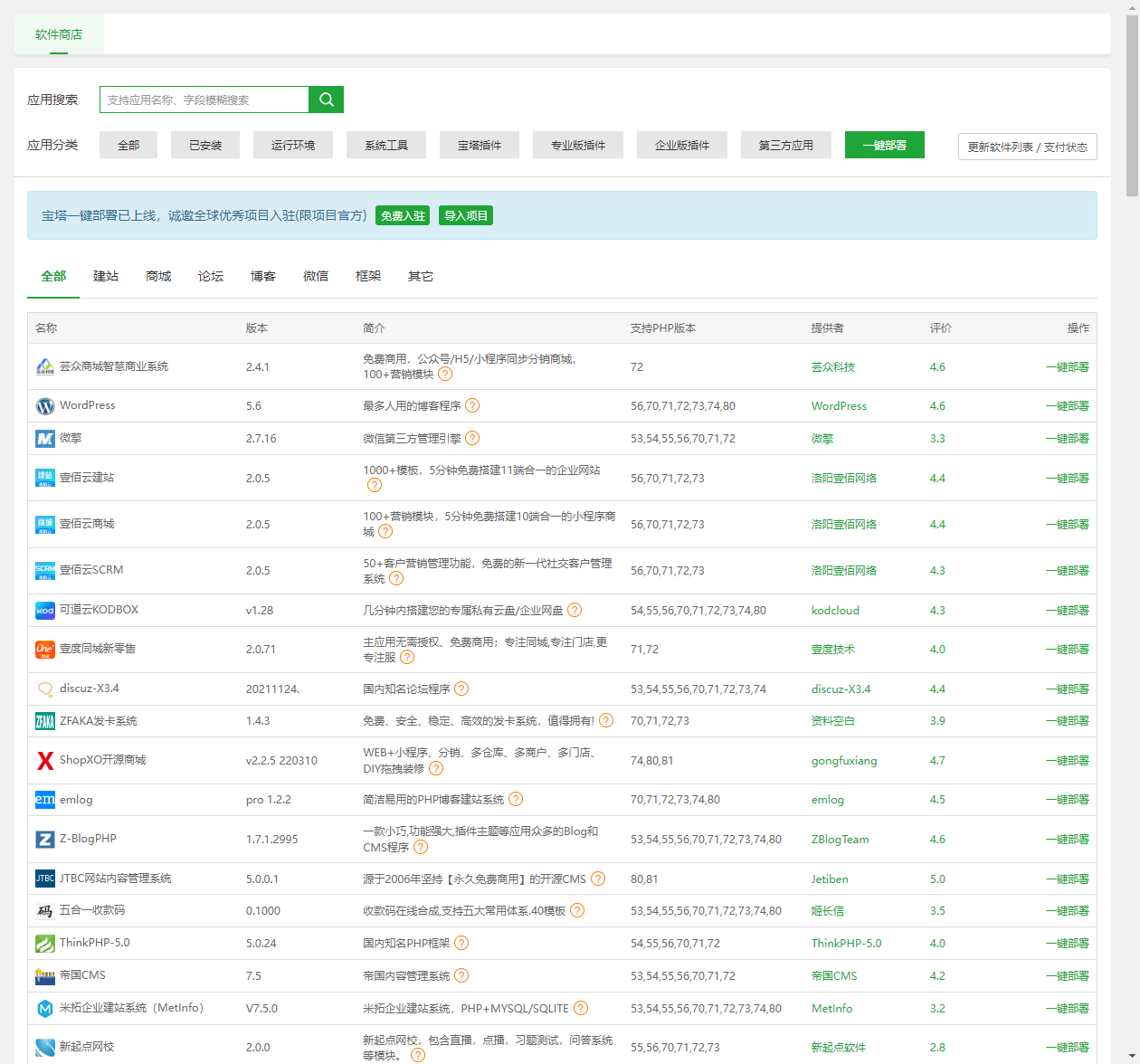
Task: Select the 软件商店 top tab
Action: point(59,34)
